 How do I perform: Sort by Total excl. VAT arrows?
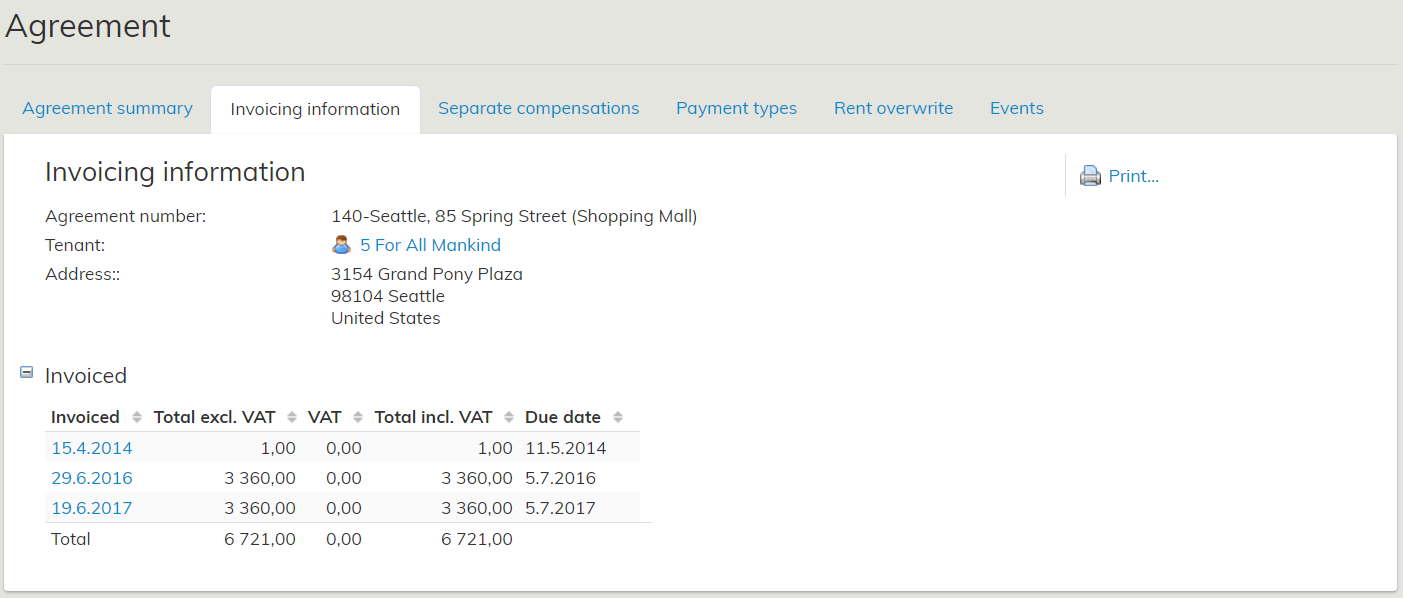[292, 418]
